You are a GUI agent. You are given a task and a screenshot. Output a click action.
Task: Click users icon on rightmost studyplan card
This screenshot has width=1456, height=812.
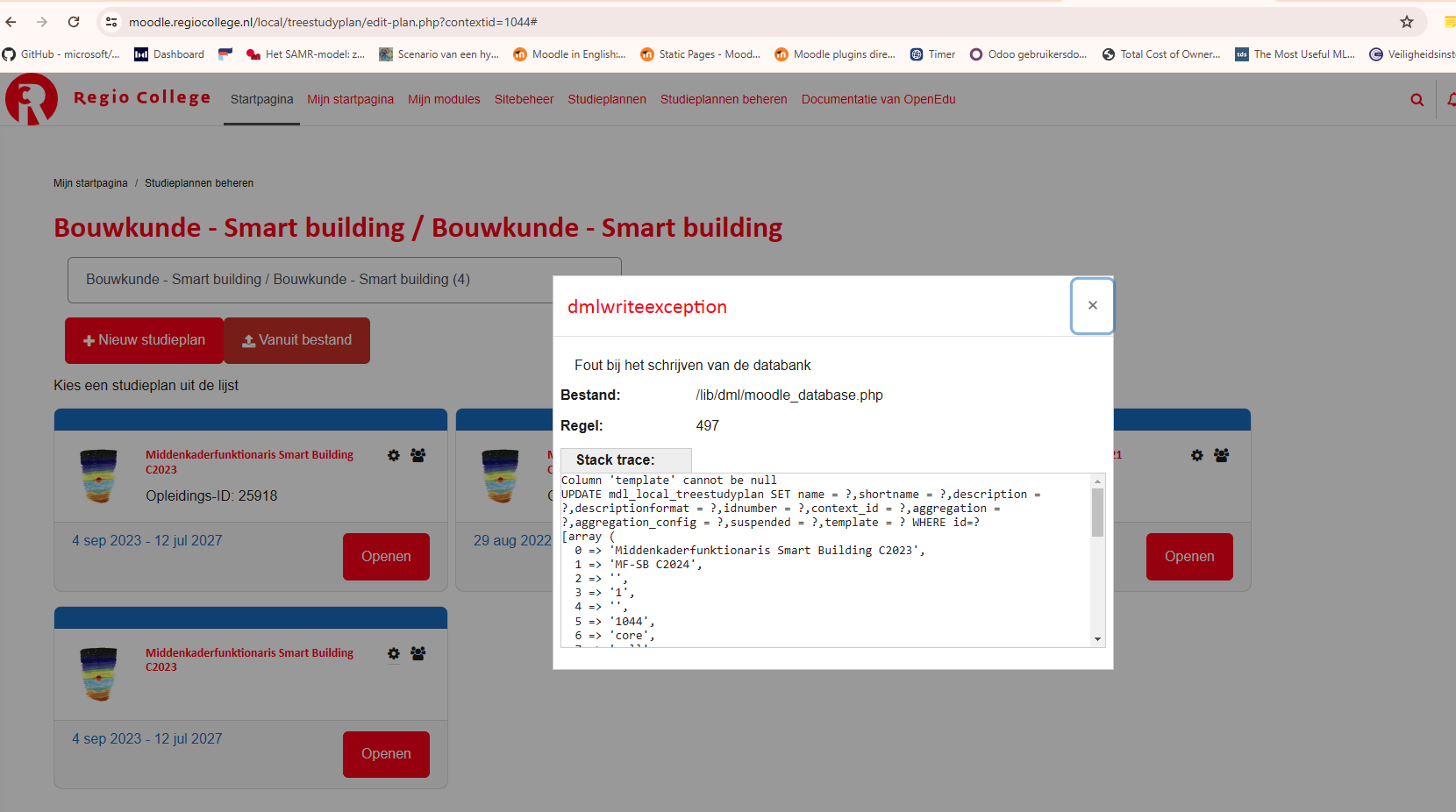(1222, 455)
